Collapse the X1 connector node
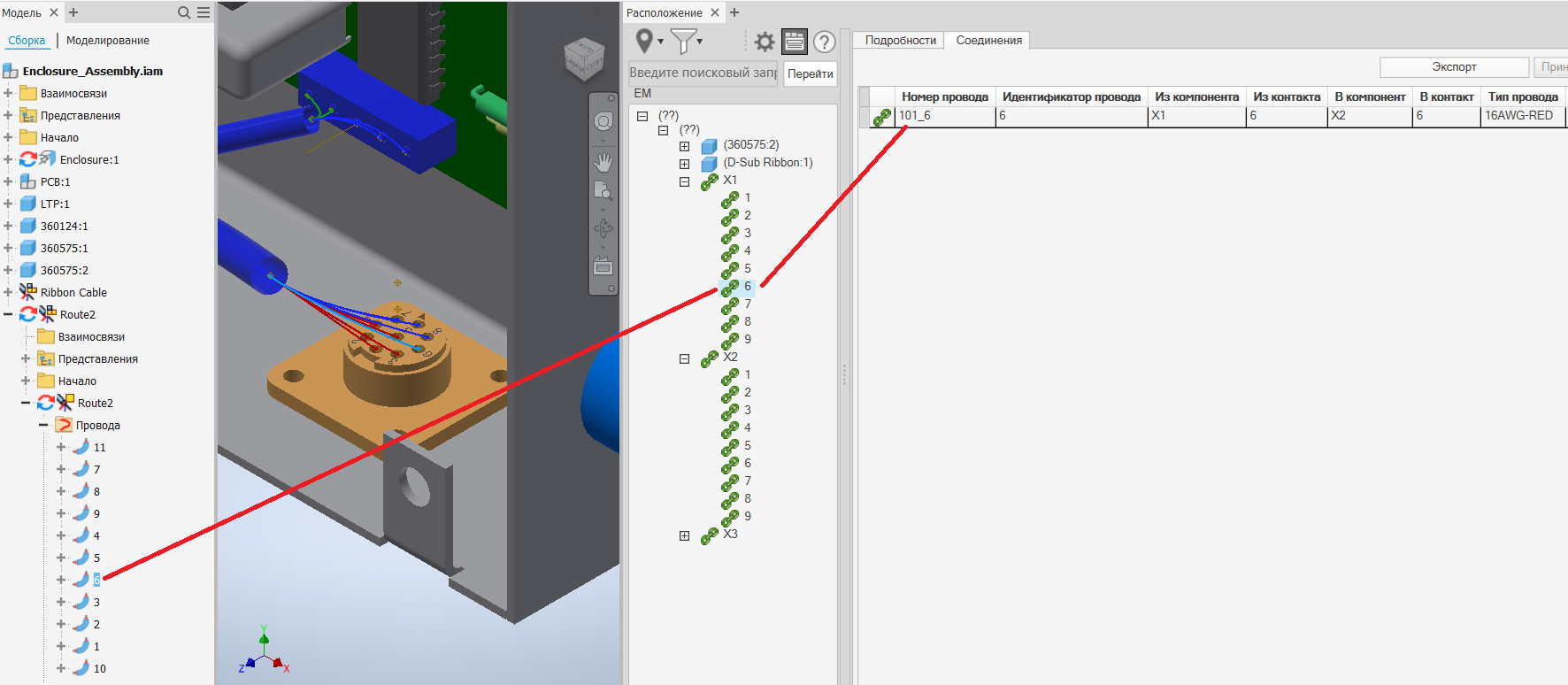1568x685 pixels. pos(684,181)
